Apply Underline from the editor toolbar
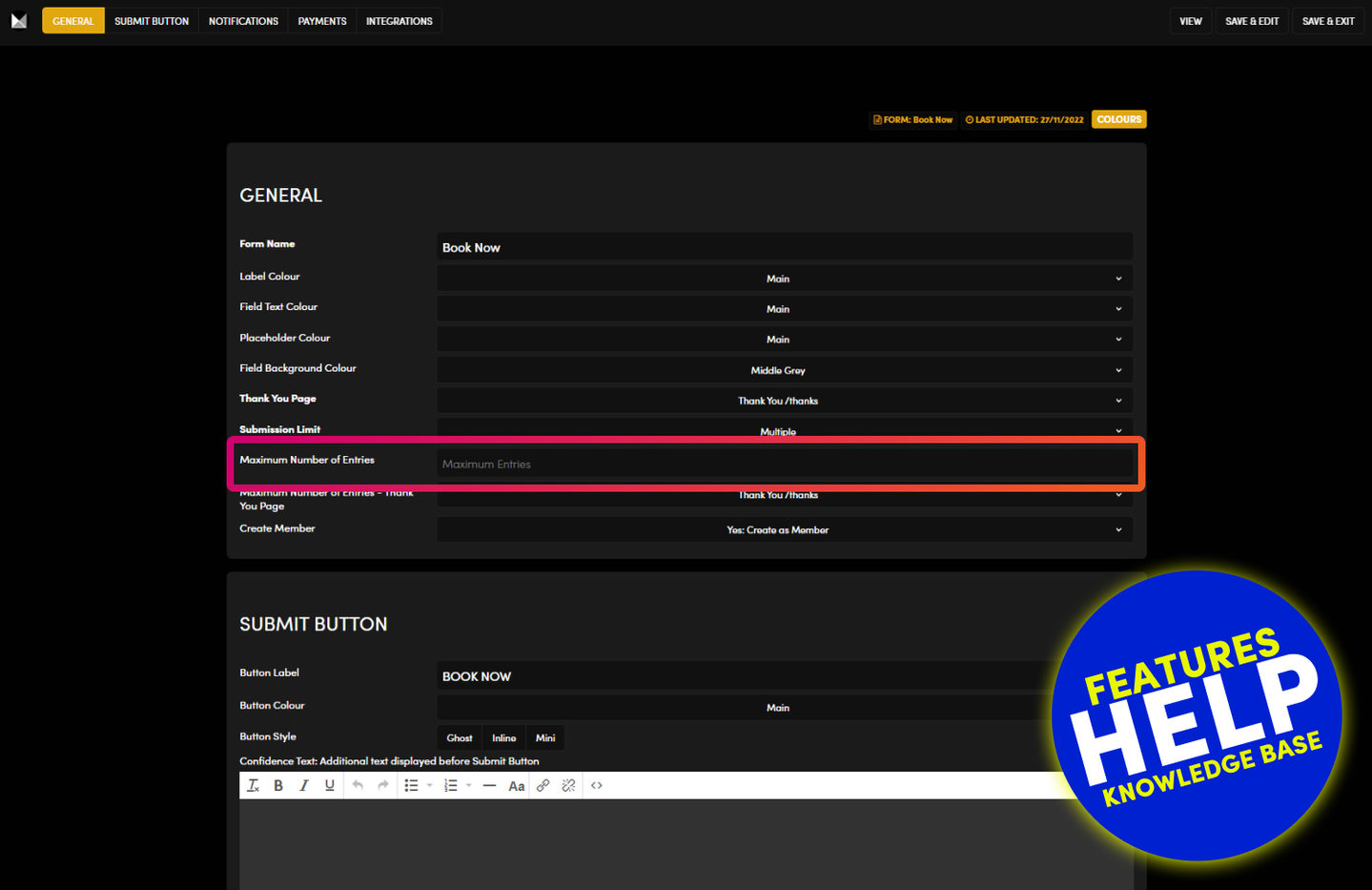Screen dimensions: 1372x890 tap(330, 786)
